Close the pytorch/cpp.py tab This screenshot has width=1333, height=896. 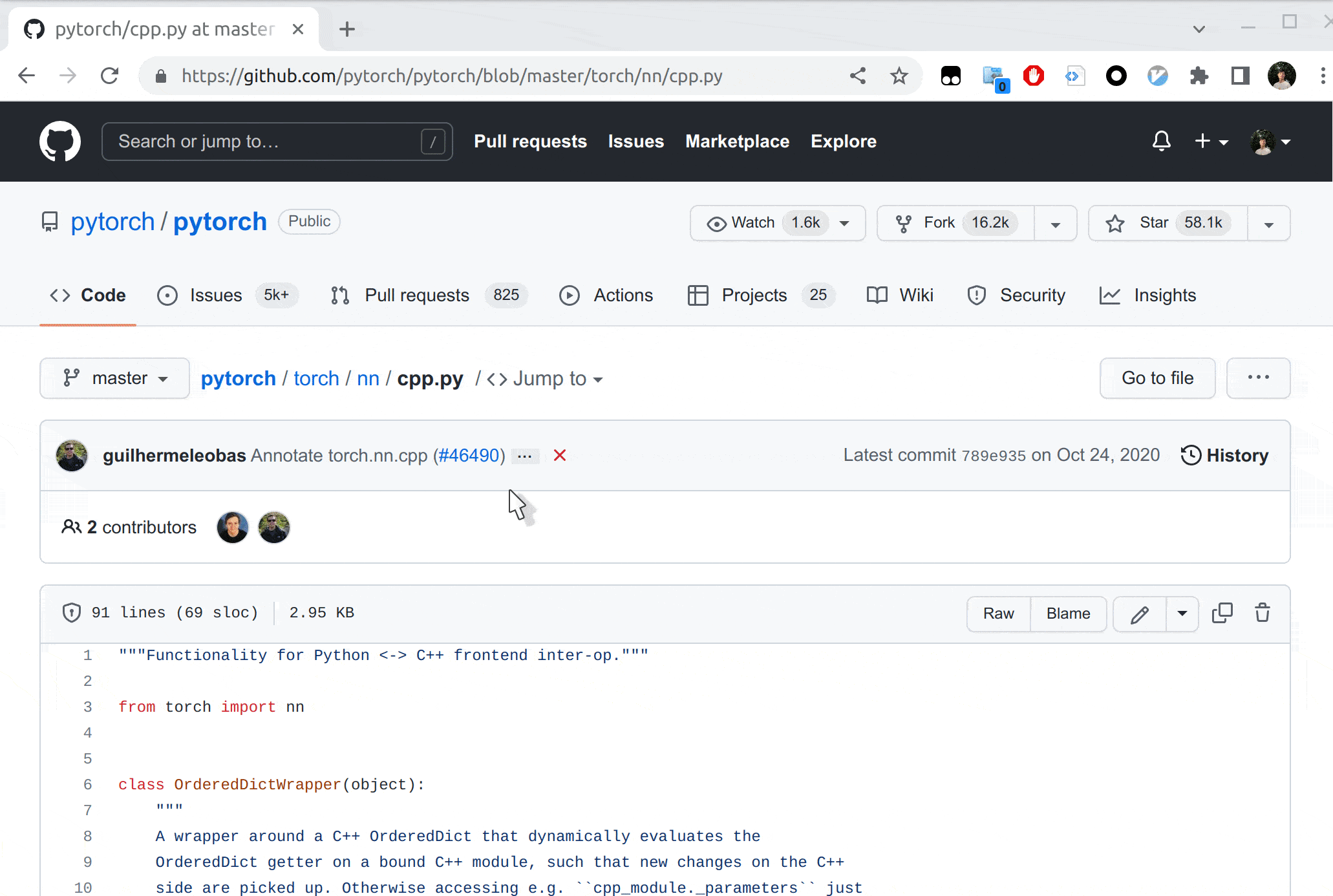[x=298, y=29]
